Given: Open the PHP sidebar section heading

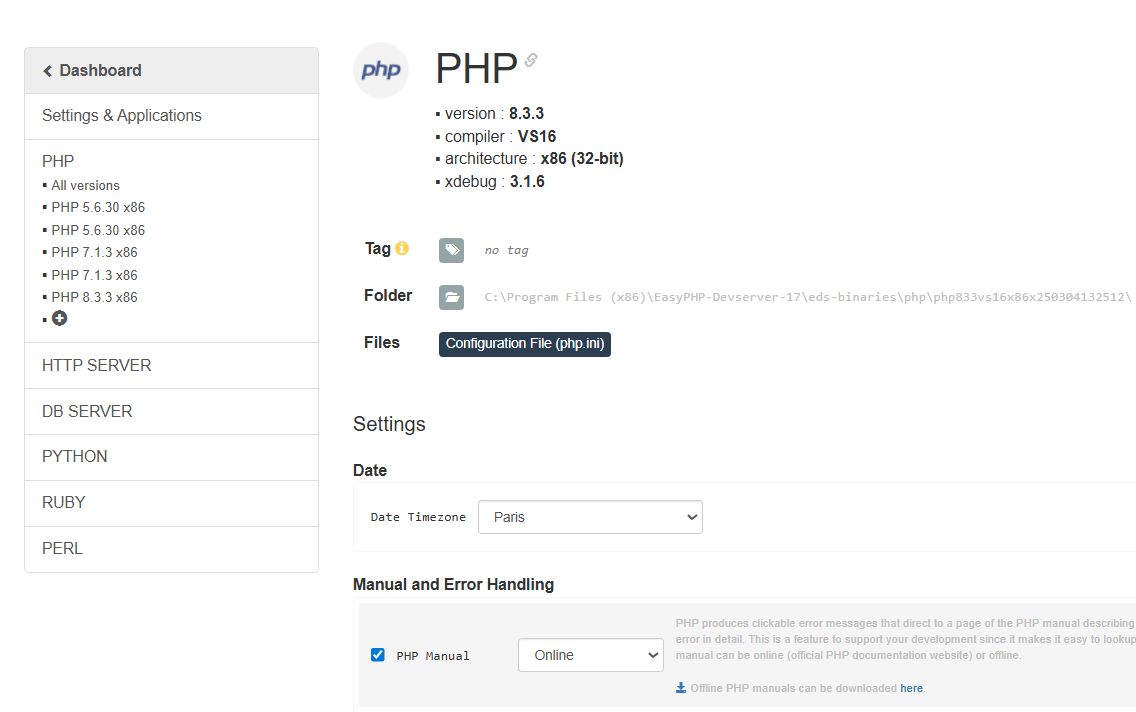Looking at the screenshot, I should [58, 161].
